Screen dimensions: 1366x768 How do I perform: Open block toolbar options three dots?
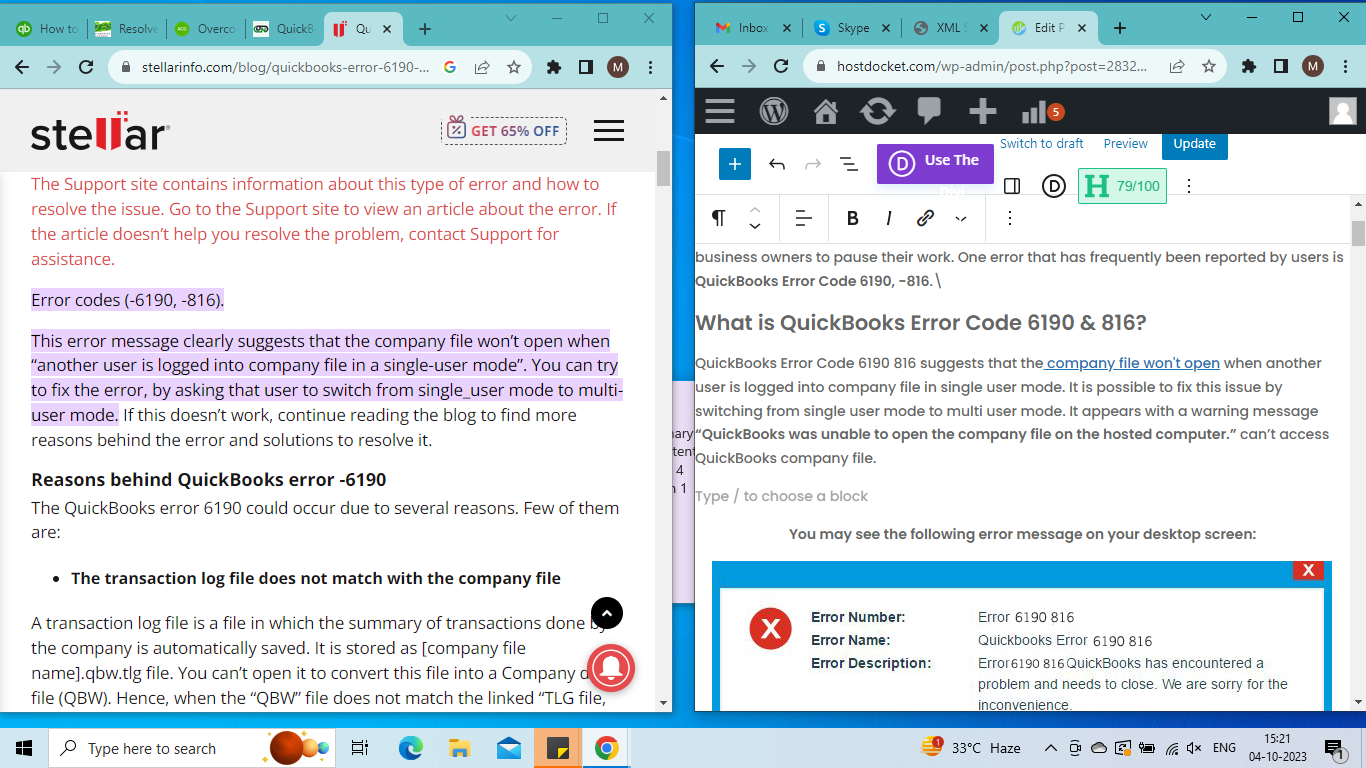point(1010,218)
